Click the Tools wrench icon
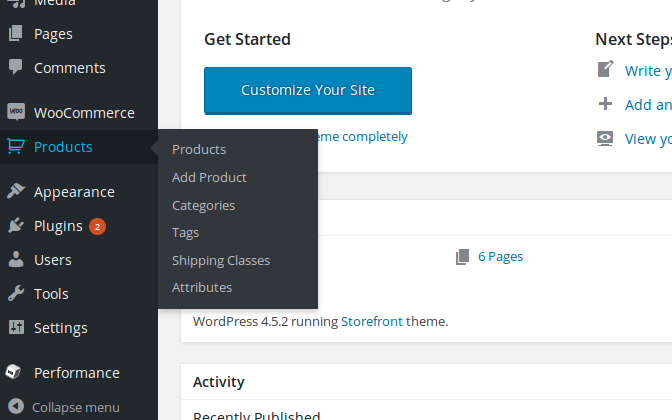672x420 pixels. pos(15,294)
